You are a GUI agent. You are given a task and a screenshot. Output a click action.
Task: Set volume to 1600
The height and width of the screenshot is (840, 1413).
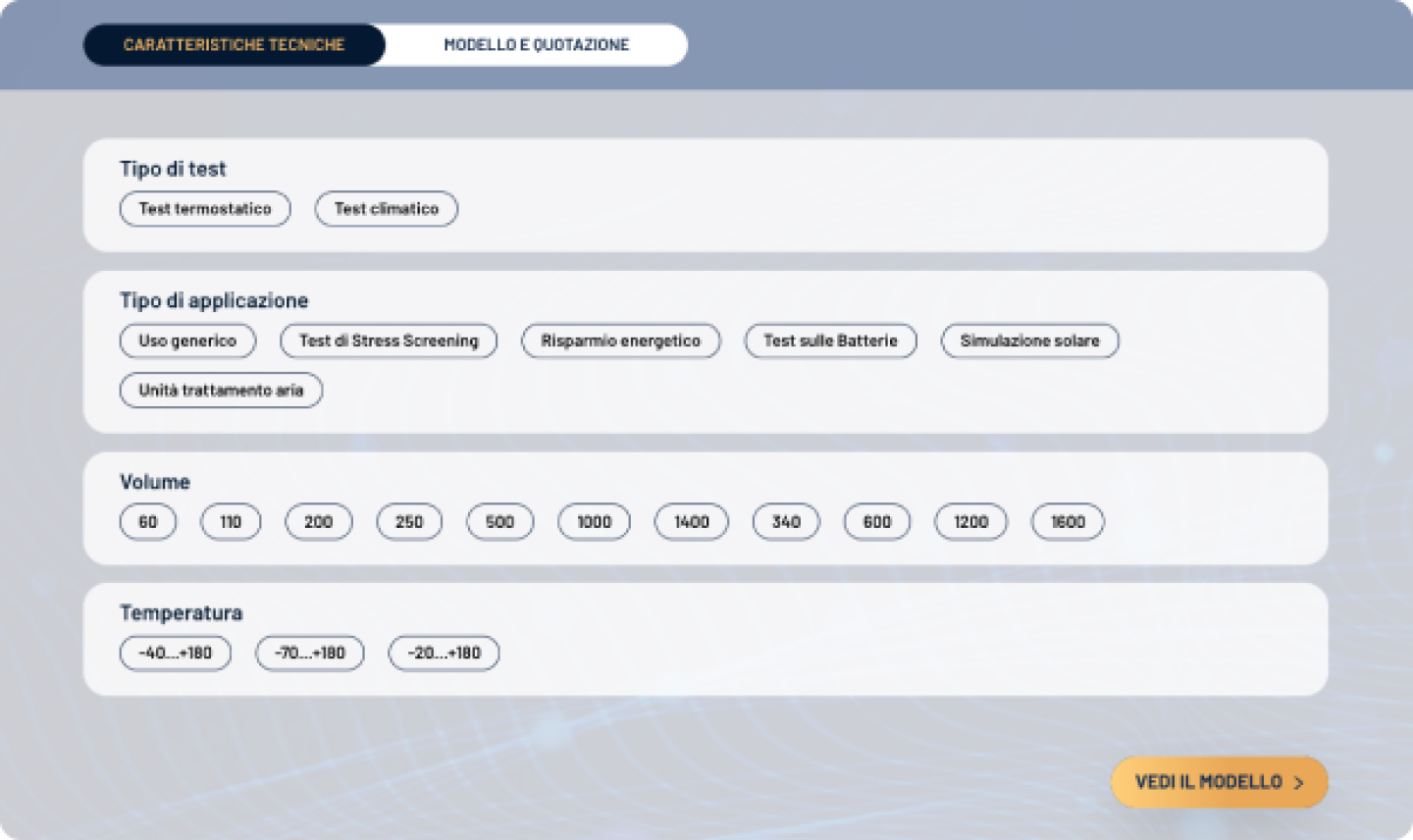1068,522
